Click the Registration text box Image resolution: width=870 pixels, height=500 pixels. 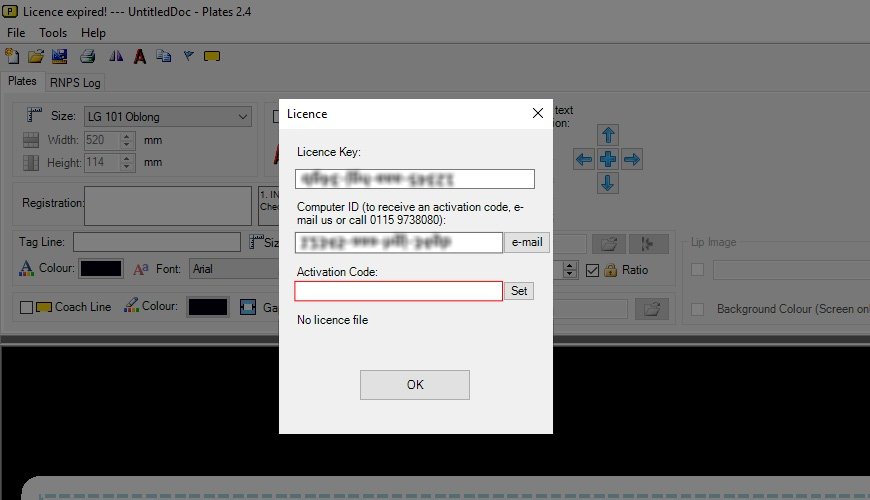click(x=168, y=206)
